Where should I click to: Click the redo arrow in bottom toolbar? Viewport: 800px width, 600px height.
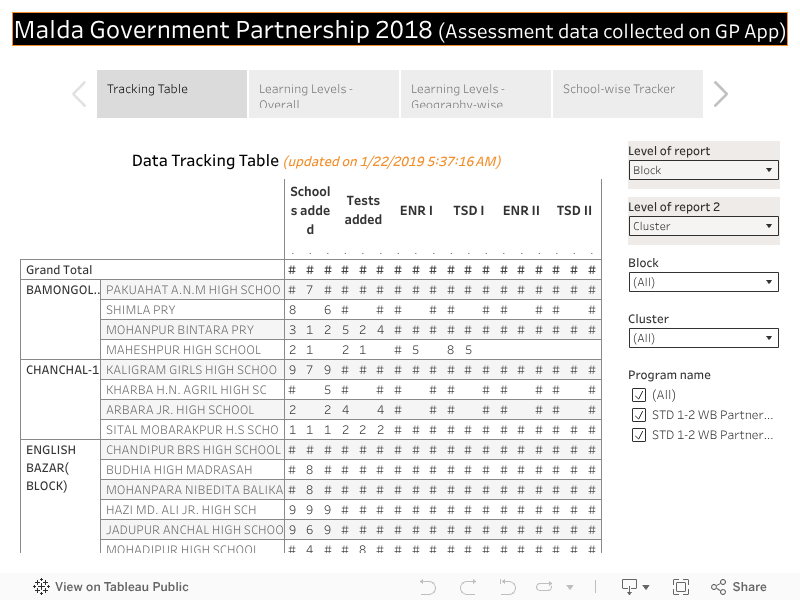467,587
